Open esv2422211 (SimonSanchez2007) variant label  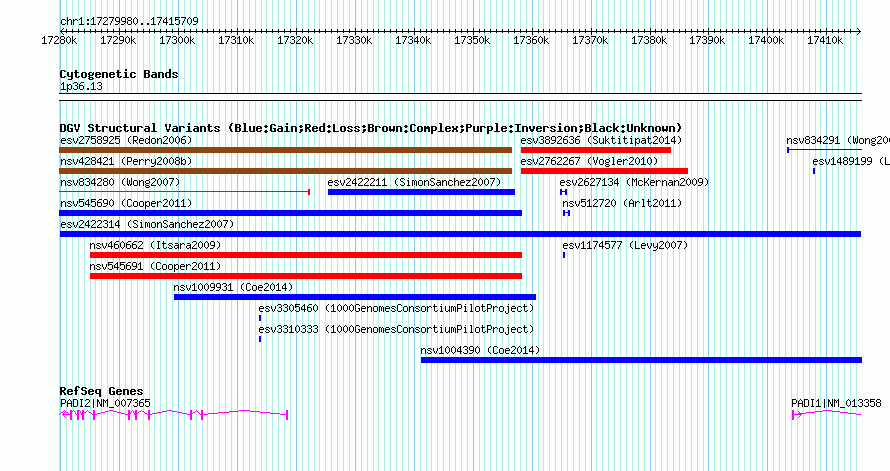tap(414, 182)
